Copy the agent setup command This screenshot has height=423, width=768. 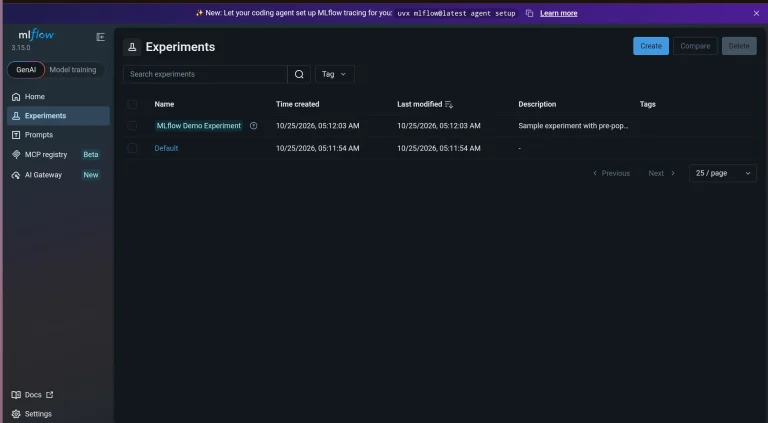(529, 13)
